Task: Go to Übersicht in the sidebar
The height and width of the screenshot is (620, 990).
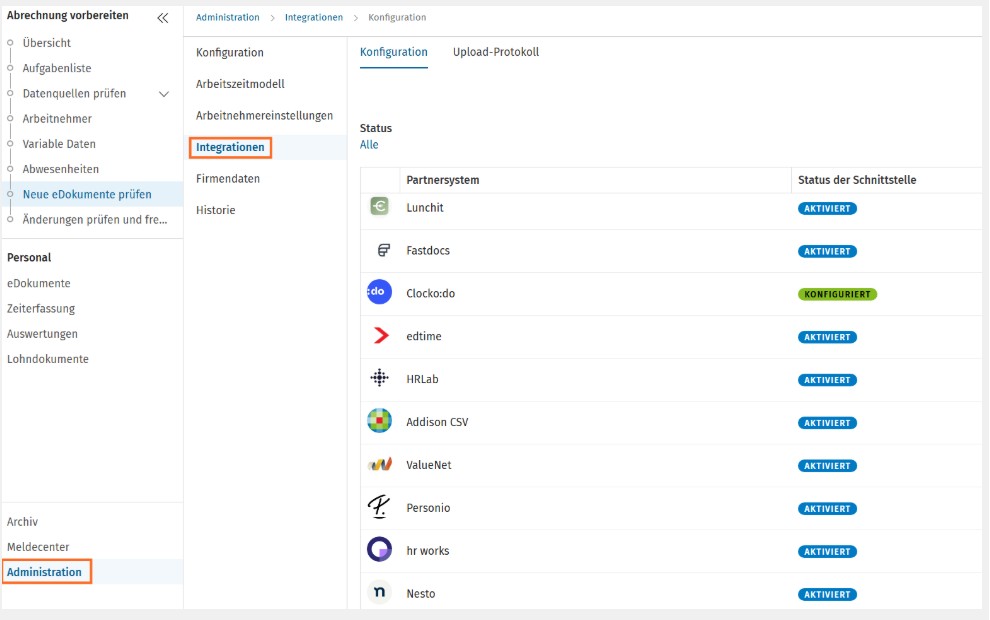Action: click(x=47, y=43)
